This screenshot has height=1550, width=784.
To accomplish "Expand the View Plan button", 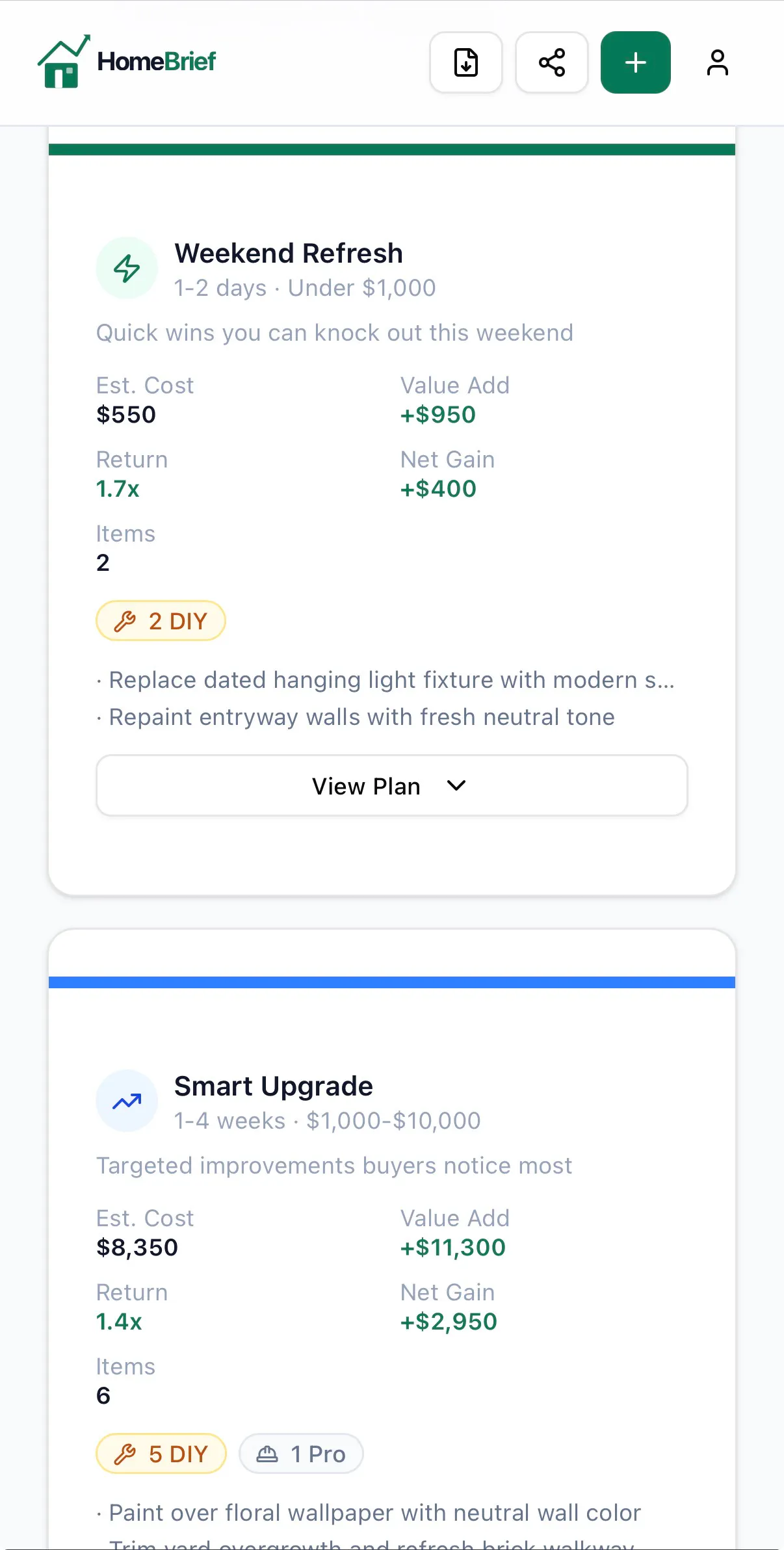I will (392, 785).
